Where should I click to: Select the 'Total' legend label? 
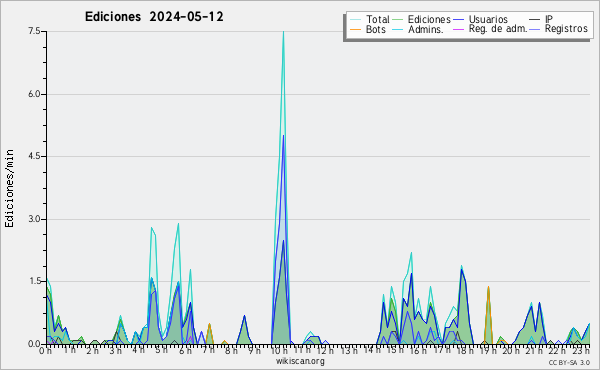pyautogui.click(x=377, y=19)
